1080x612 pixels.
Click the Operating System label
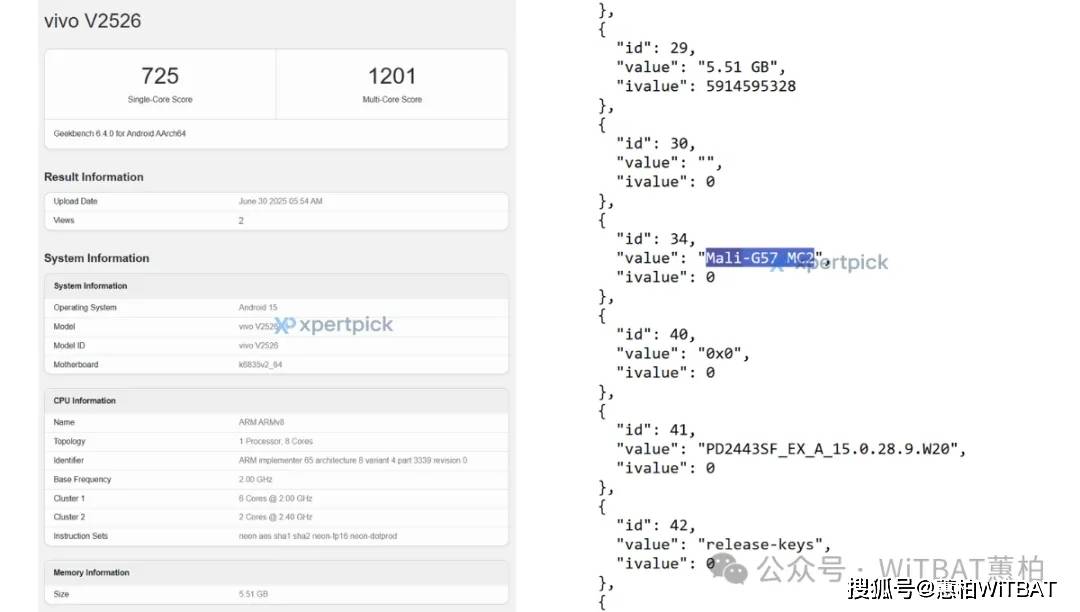pyautogui.click(x=85, y=308)
